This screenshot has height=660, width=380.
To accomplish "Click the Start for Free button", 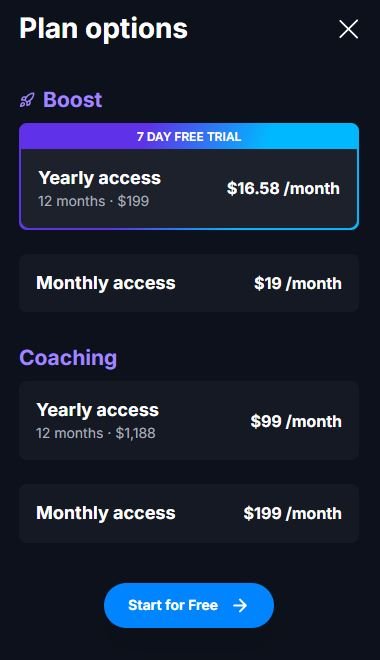I will pyautogui.click(x=189, y=605).
